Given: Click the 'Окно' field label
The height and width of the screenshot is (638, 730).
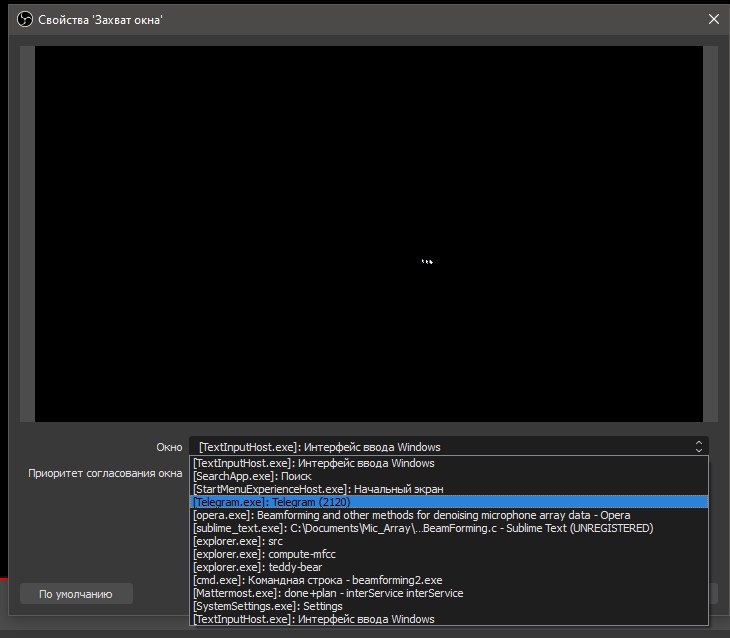Looking at the screenshot, I should tap(169, 447).
